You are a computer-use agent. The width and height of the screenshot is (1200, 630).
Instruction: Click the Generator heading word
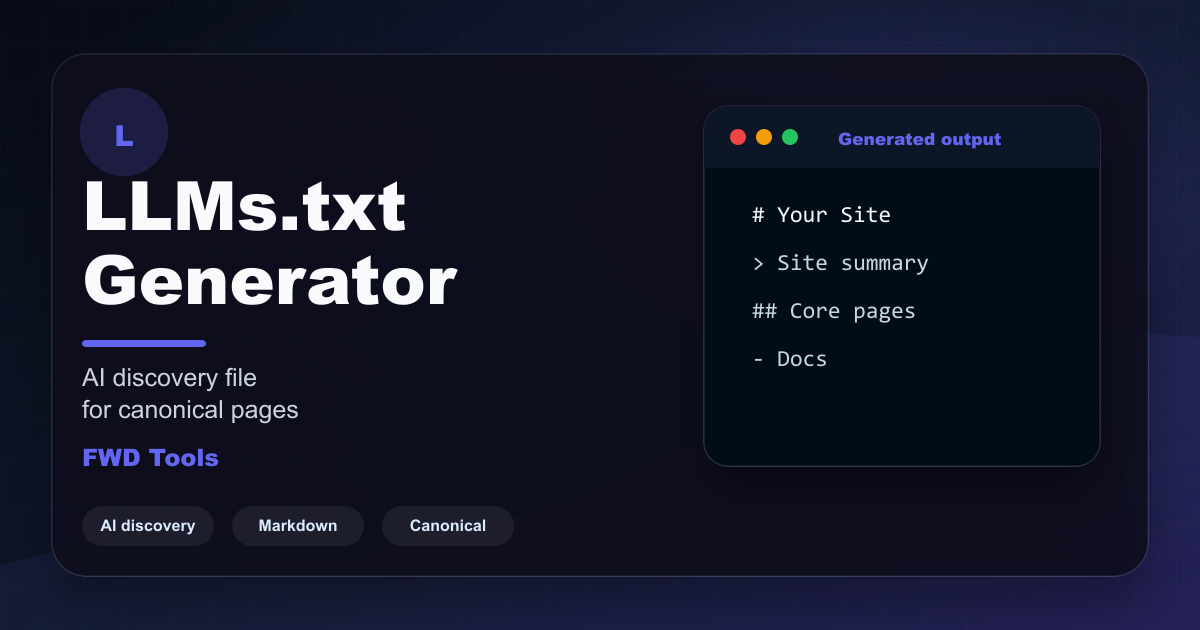pos(269,281)
